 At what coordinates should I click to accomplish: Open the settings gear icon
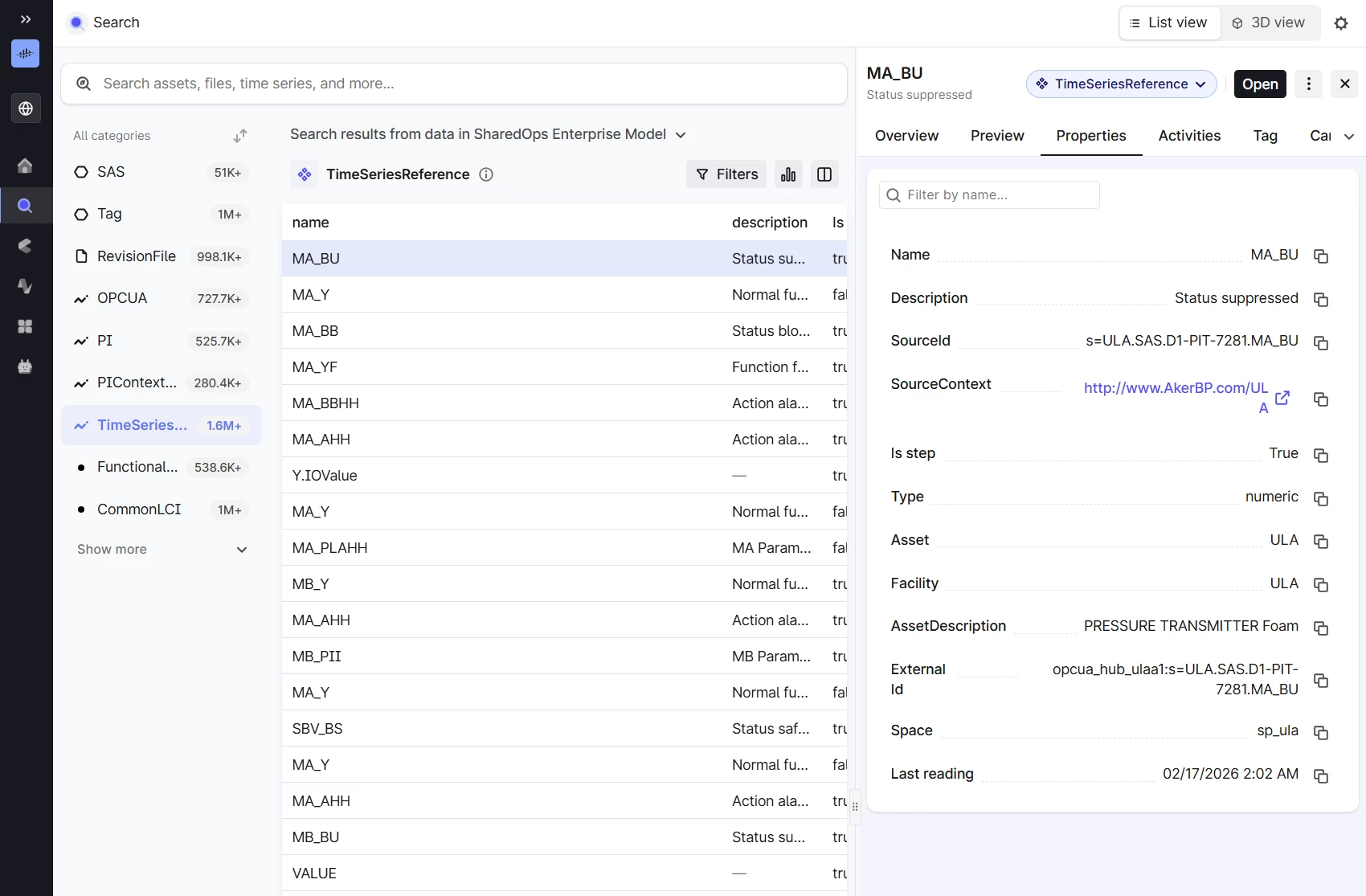pos(1341,23)
